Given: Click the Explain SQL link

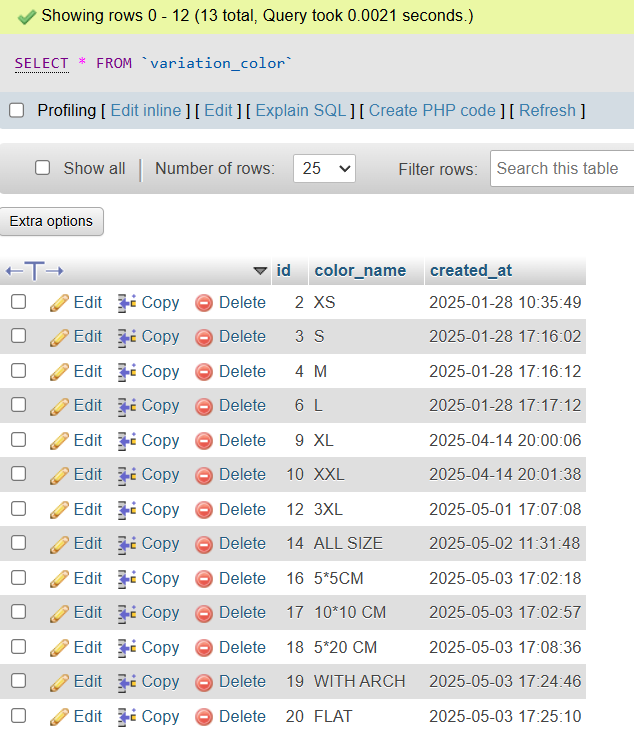Looking at the screenshot, I should [301, 111].
